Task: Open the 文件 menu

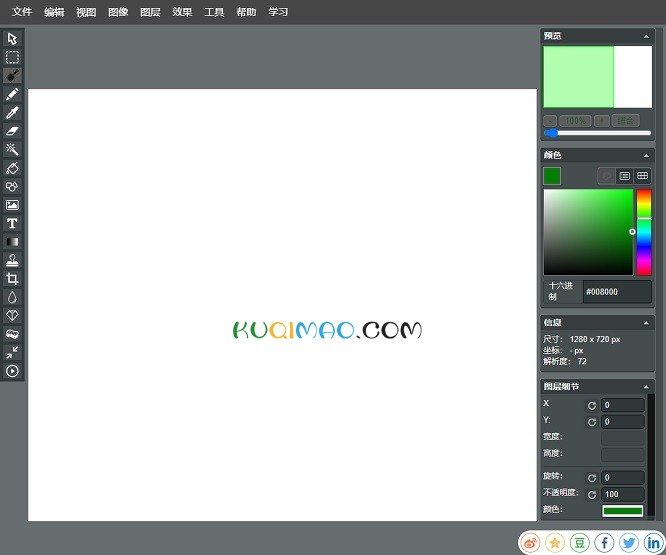Action: tap(22, 12)
